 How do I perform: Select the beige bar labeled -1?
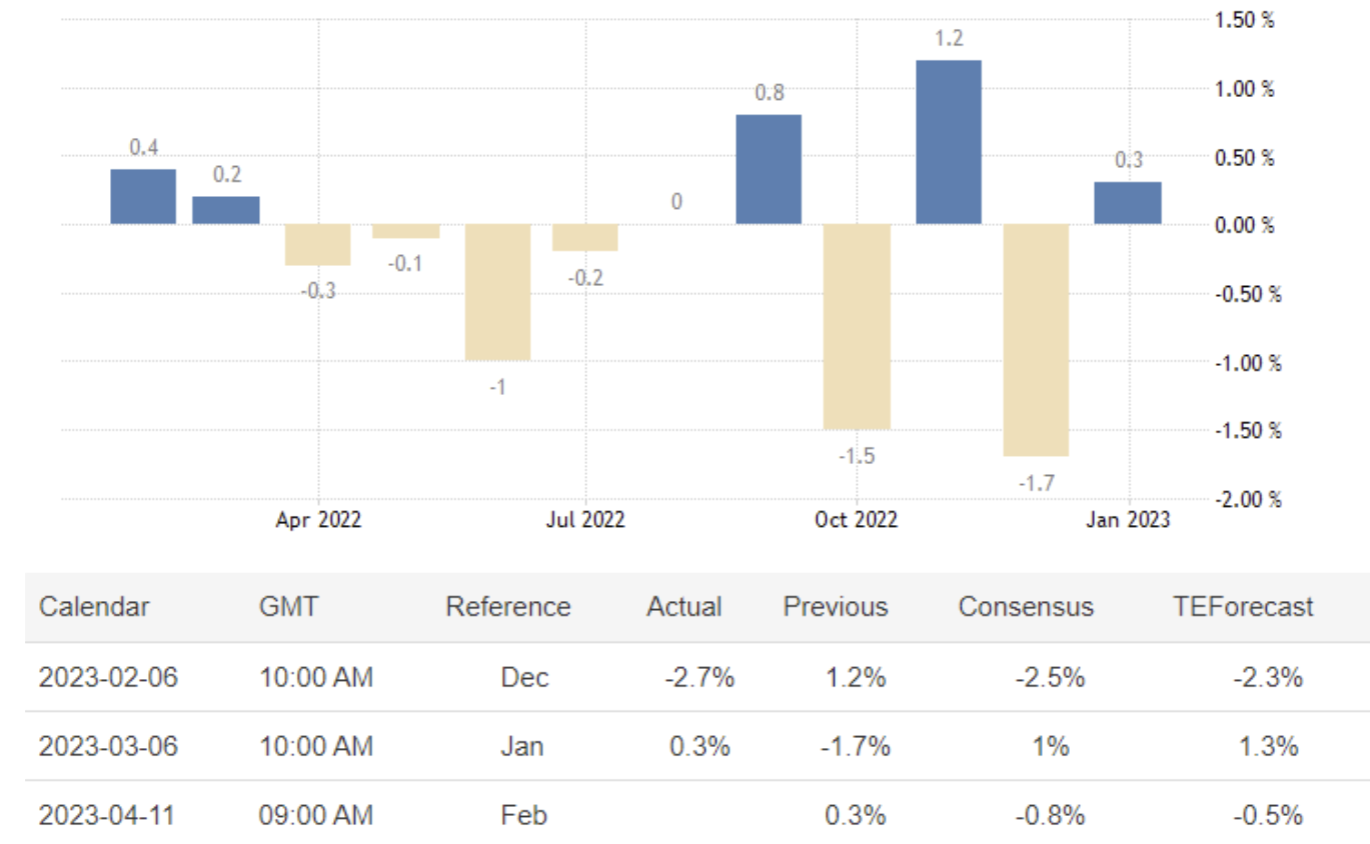497,292
